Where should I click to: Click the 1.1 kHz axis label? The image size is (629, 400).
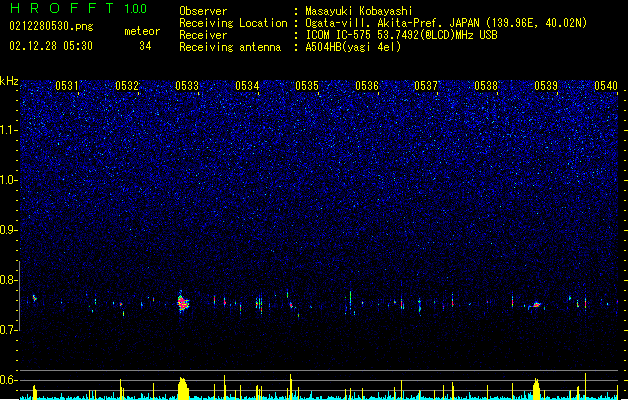(9, 130)
